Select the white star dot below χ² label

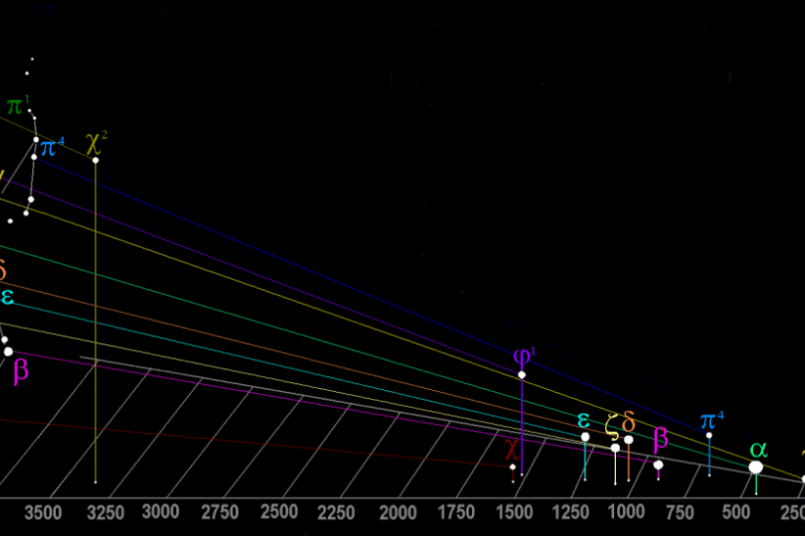[96, 160]
